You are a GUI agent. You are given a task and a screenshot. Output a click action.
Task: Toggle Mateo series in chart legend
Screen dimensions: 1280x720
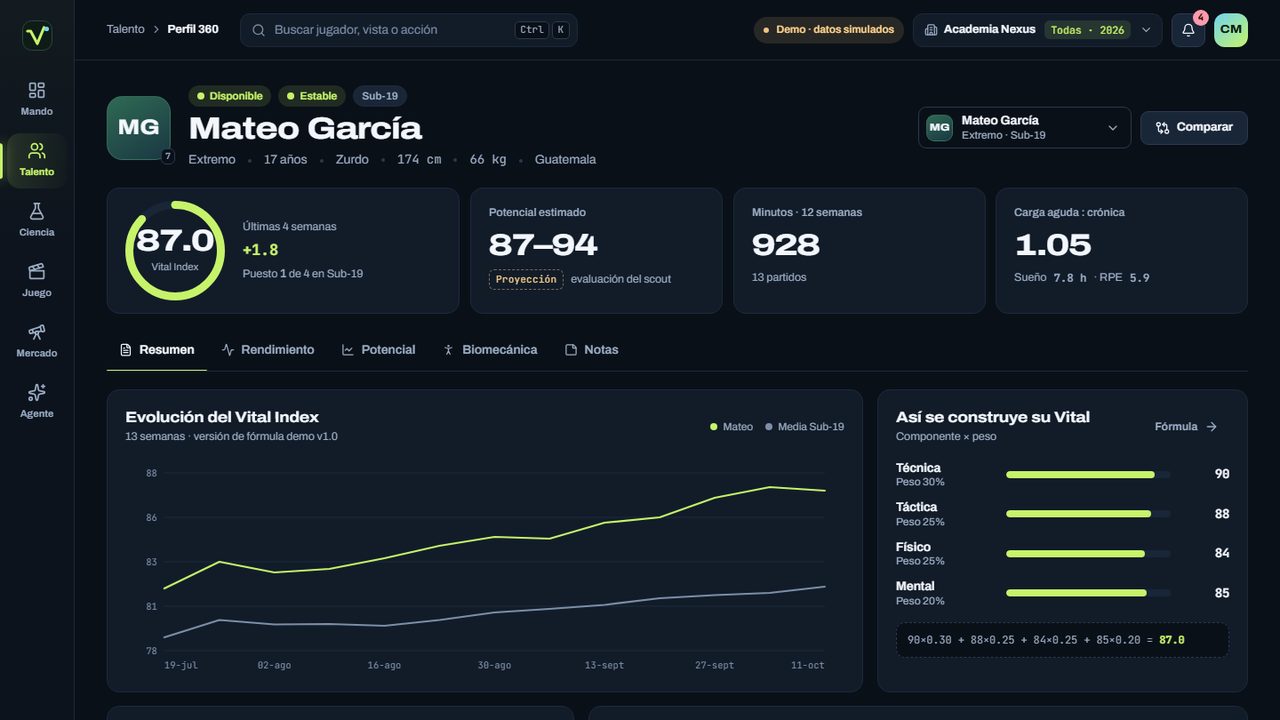pos(731,427)
